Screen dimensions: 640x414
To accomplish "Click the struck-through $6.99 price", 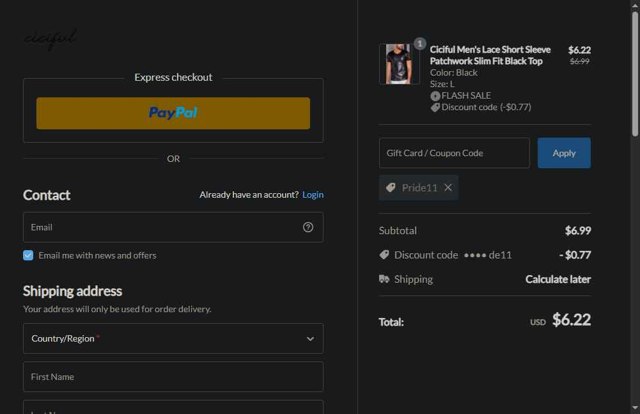I will pyautogui.click(x=580, y=61).
